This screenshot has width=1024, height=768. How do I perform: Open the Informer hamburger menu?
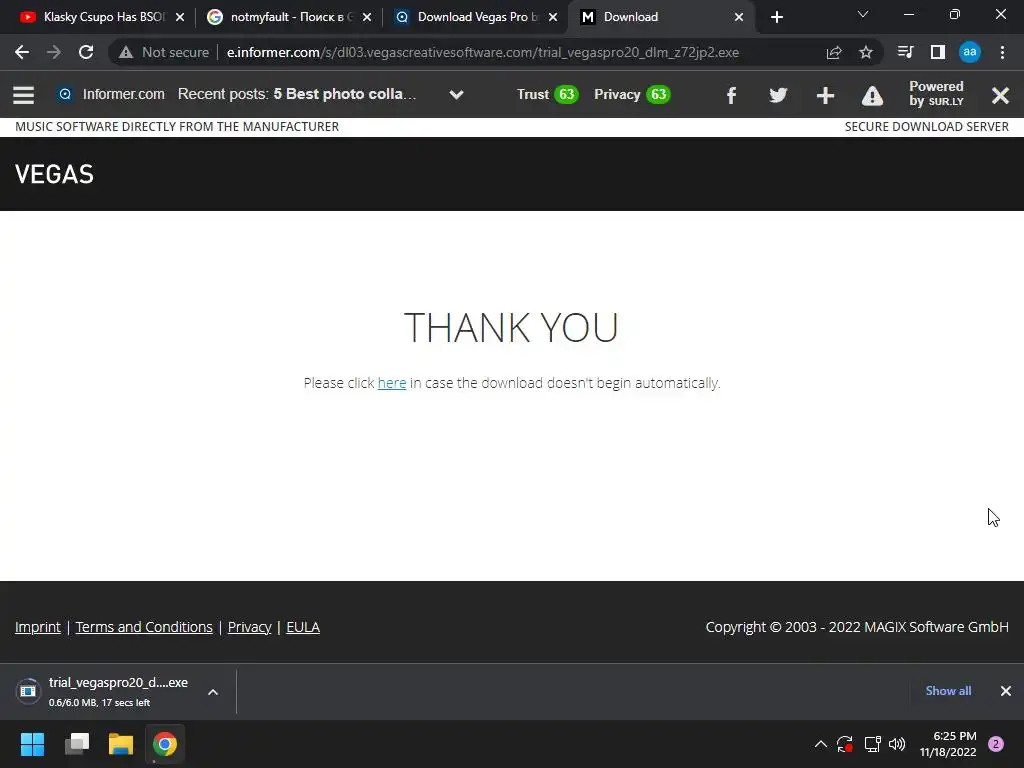click(24, 95)
